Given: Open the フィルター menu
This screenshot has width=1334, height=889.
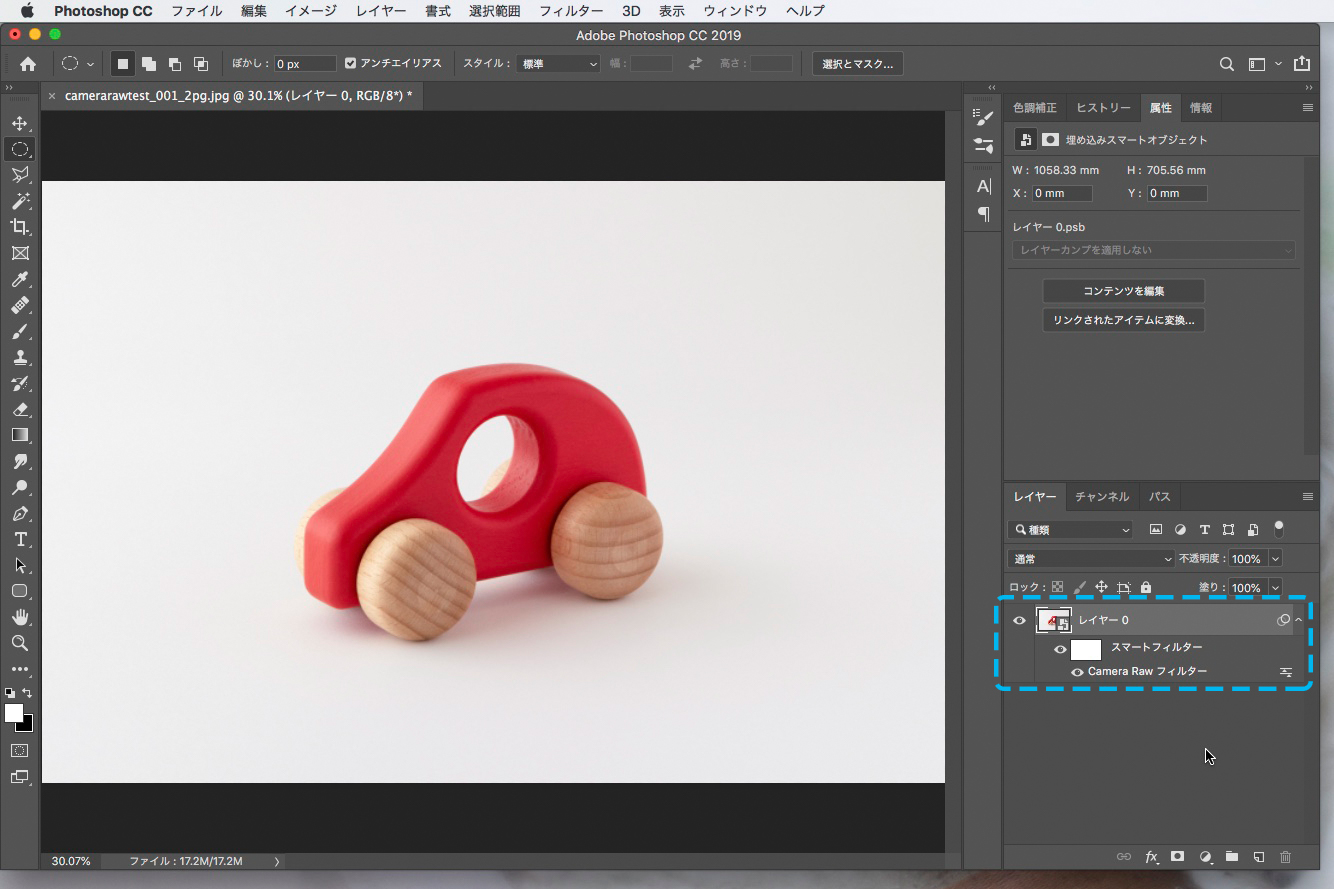Looking at the screenshot, I should point(570,11).
